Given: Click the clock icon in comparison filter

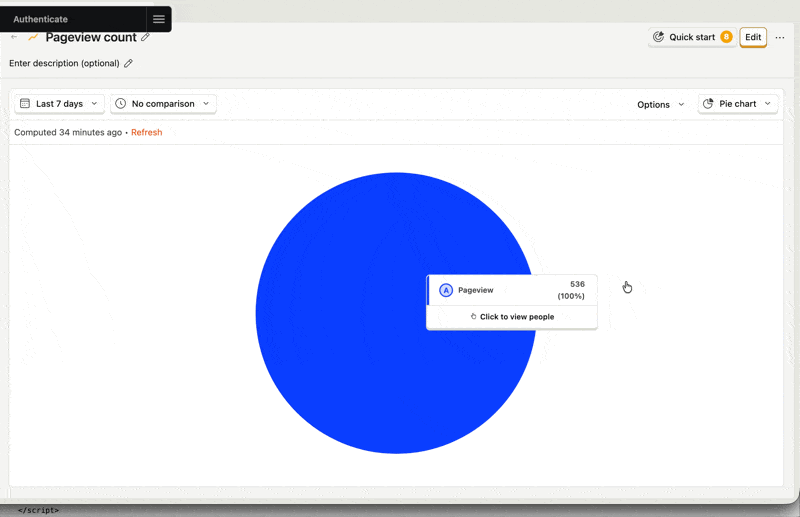Looking at the screenshot, I should pyautogui.click(x=120, y=104).
